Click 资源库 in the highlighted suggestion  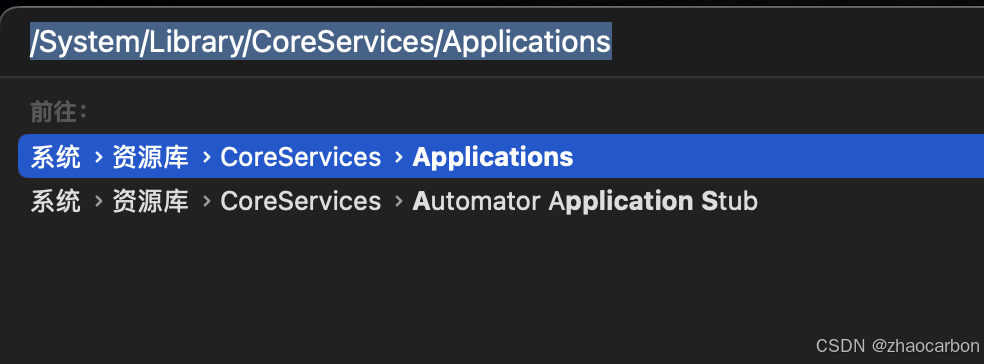(150, 157)
